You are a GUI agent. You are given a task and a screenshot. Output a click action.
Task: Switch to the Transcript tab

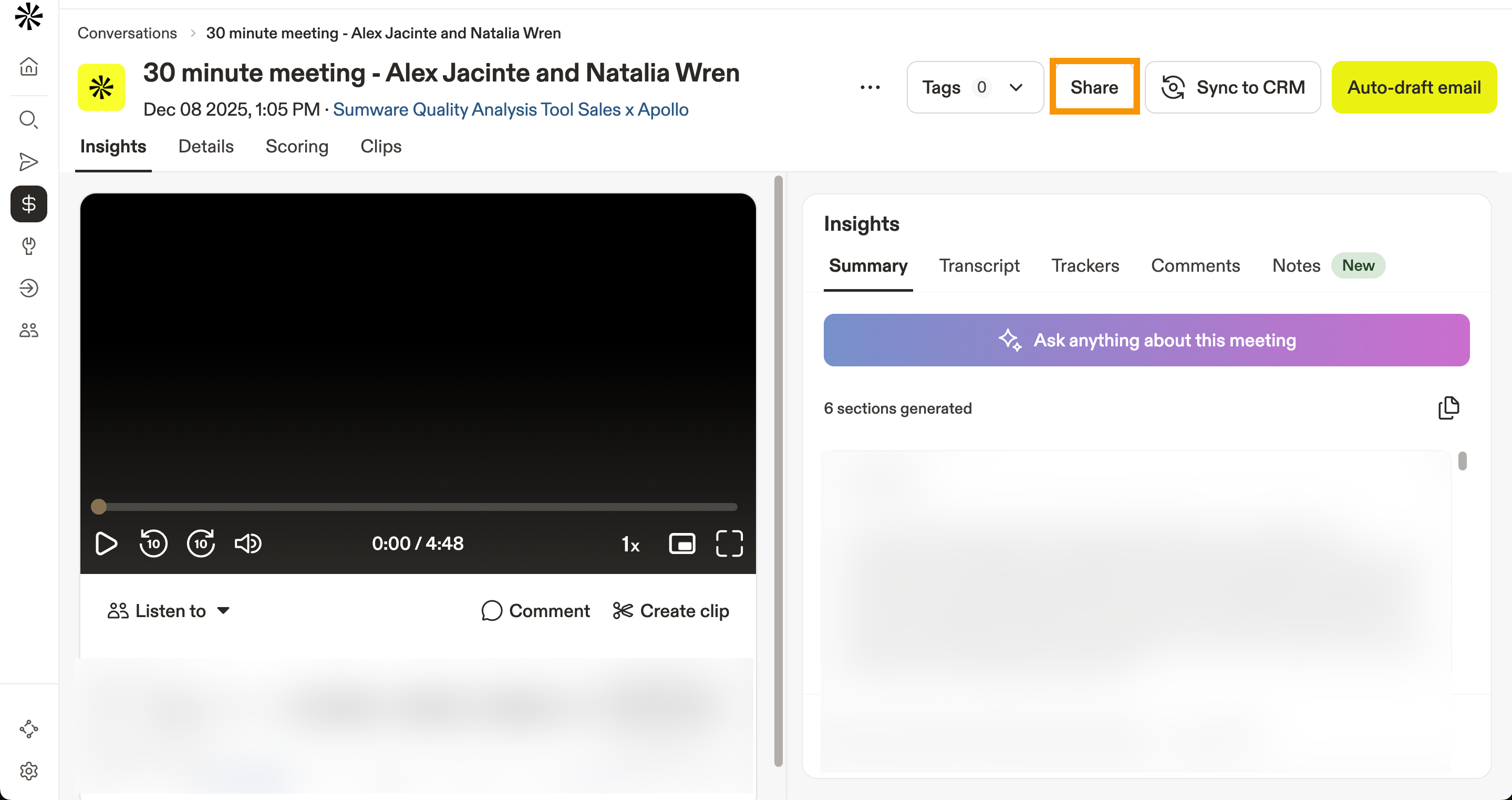pyautogui.click(x=978, y=265)
